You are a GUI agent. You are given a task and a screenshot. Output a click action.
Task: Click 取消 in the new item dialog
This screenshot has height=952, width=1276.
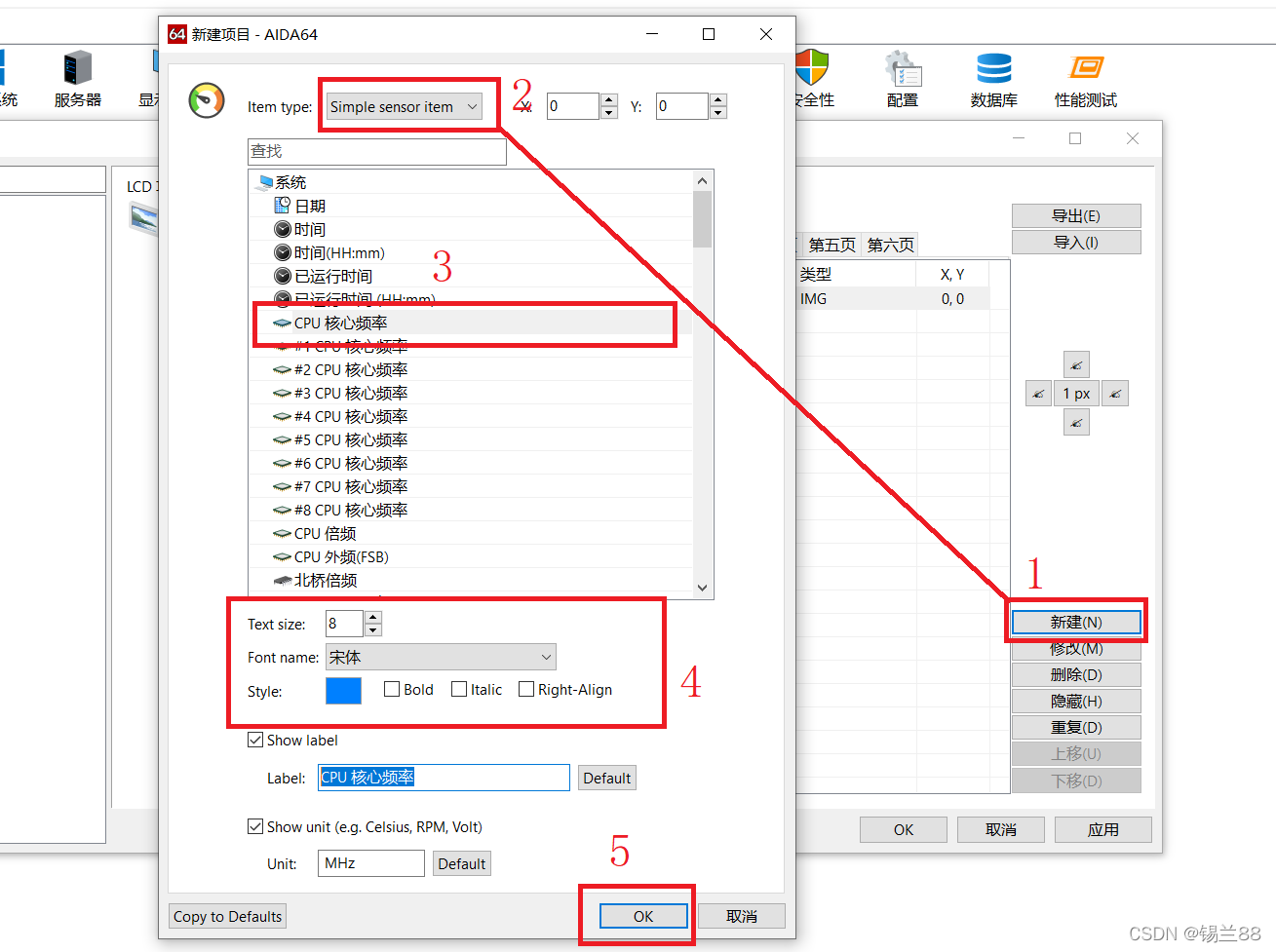[x=742, y=916]
